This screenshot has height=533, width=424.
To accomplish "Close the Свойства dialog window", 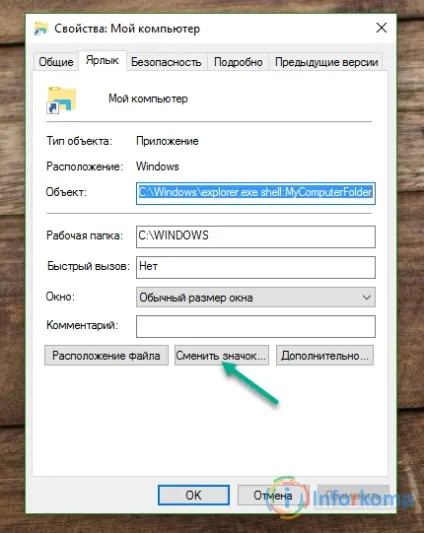I will (x=381, y=28).
